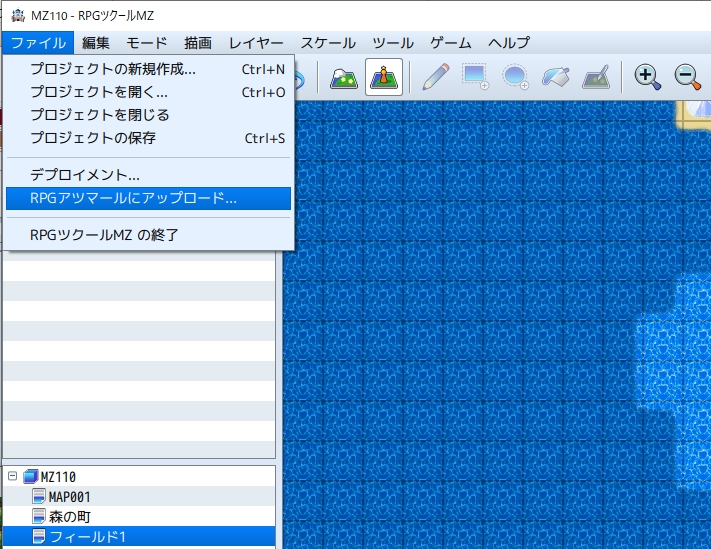Choose RPGツクールMZ の終了
This screenshot has width=711, height=549.
pyautogui.click(x=148, y=235)
